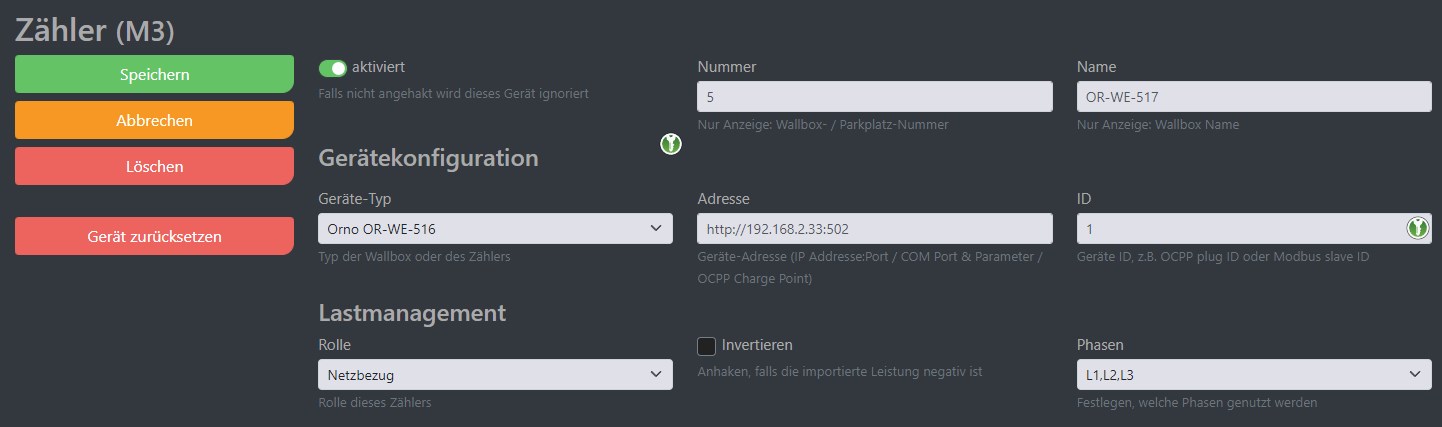The width and height of the screenshot is (1442, 427).
Task: Open the Geräte-Typ dropdown
Action: click(495, 229)
